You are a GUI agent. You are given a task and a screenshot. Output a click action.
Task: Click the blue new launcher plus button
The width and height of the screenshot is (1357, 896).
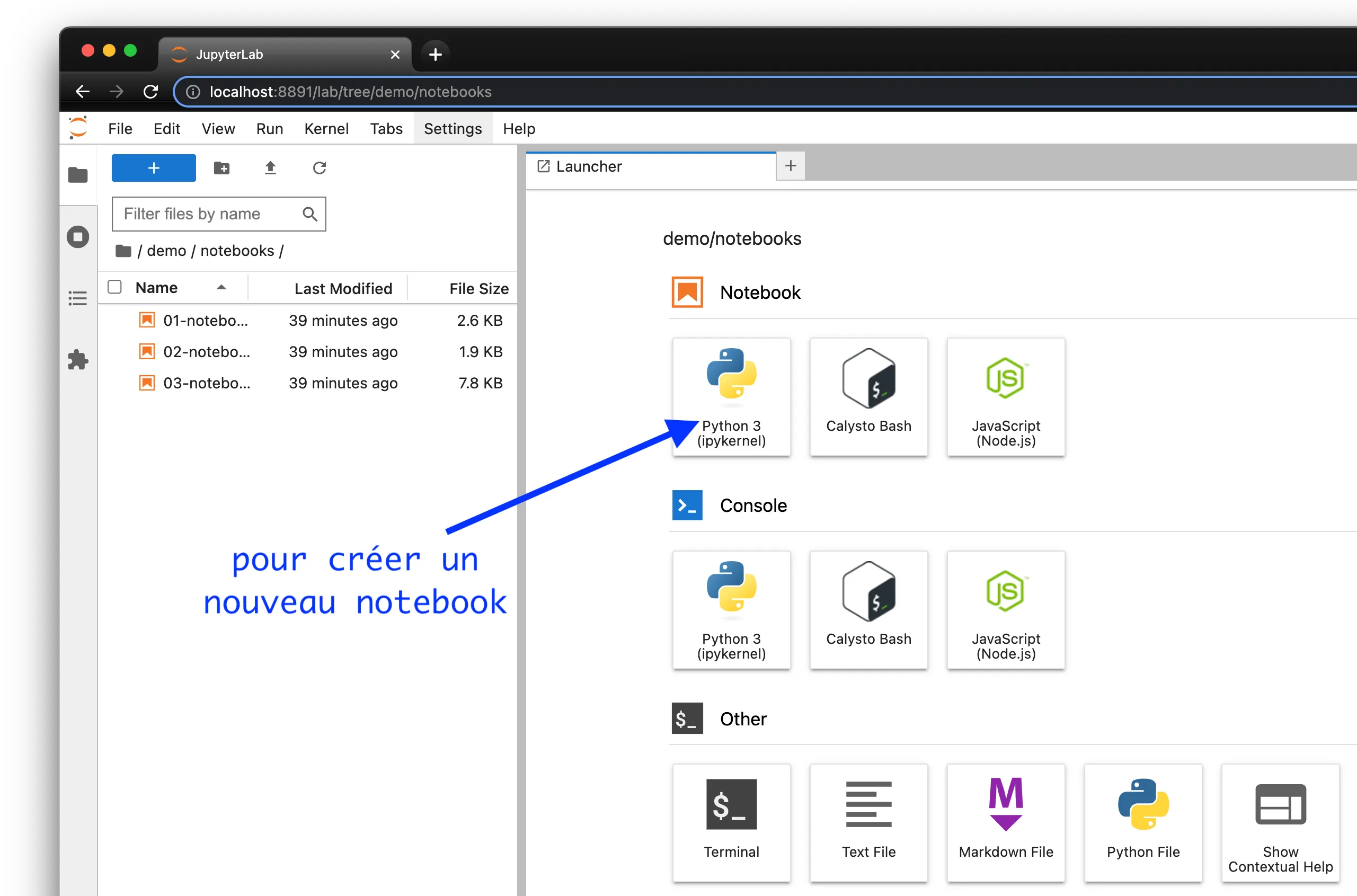tap(154, 168)
